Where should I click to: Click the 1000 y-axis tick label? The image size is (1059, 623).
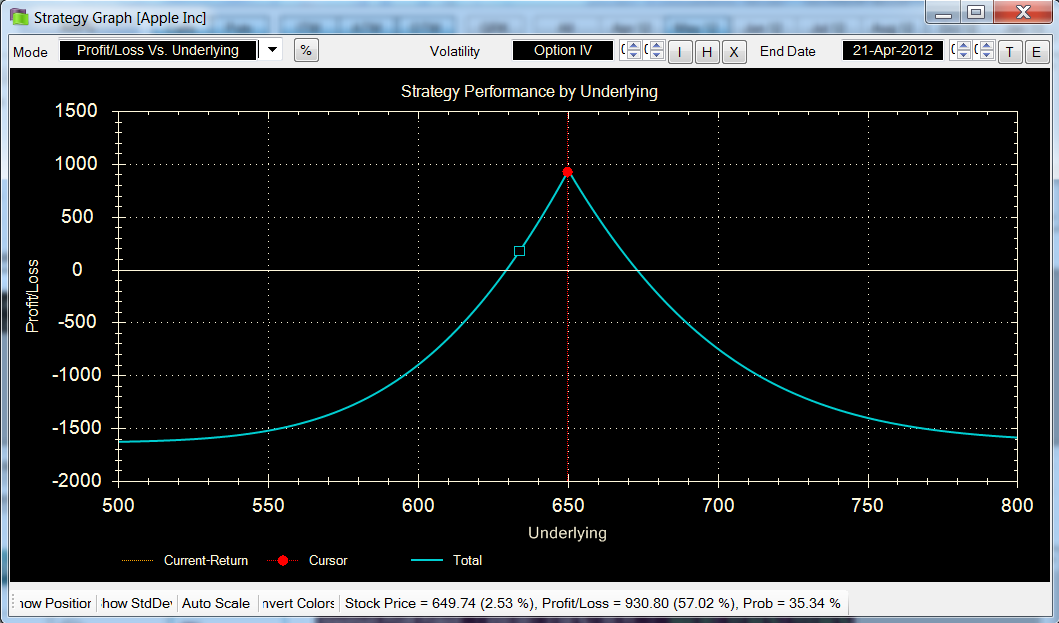click(76, 164)
